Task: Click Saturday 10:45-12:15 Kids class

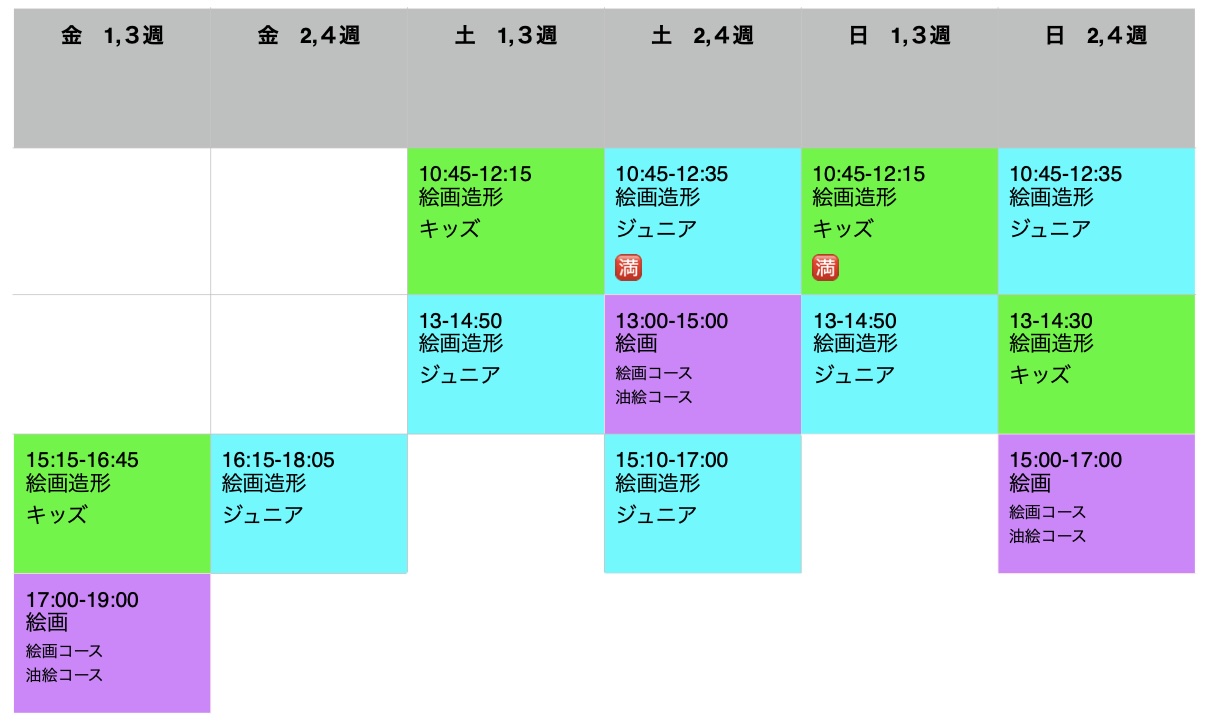Action: point(506,221)
